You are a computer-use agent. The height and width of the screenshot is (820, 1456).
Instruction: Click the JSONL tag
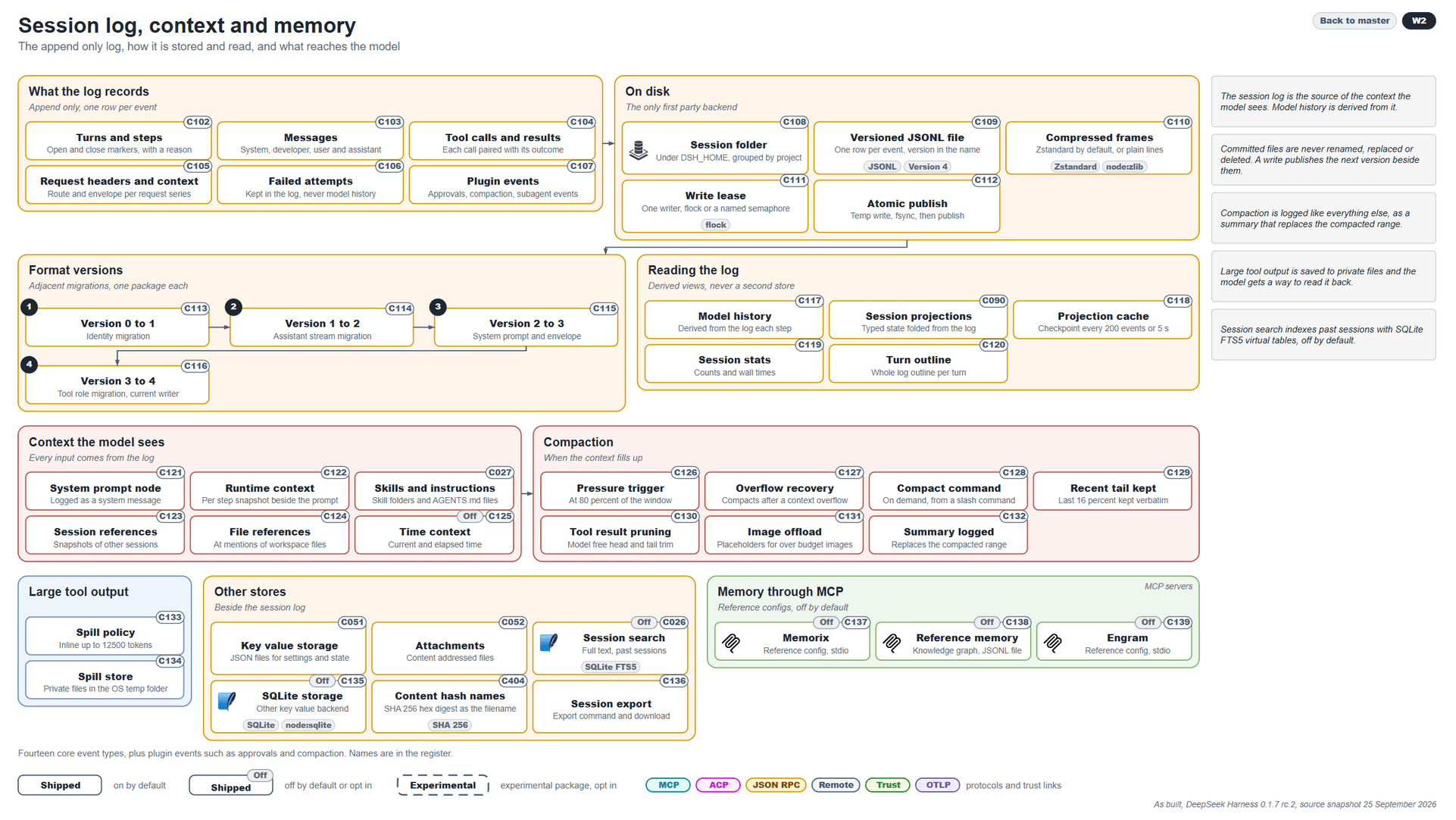(x=882, y=167)
